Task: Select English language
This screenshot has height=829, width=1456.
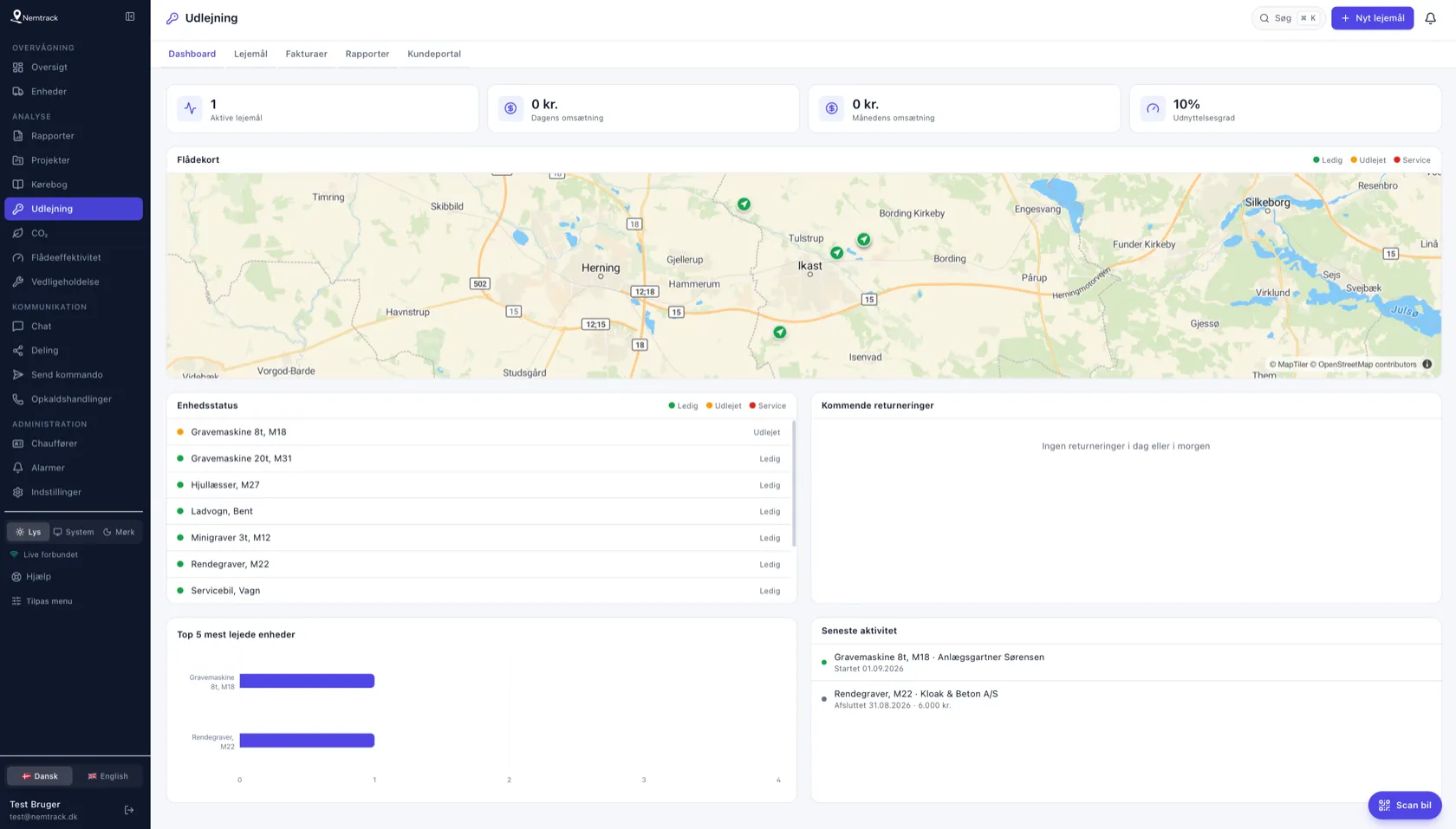Action: pos(107,776)
